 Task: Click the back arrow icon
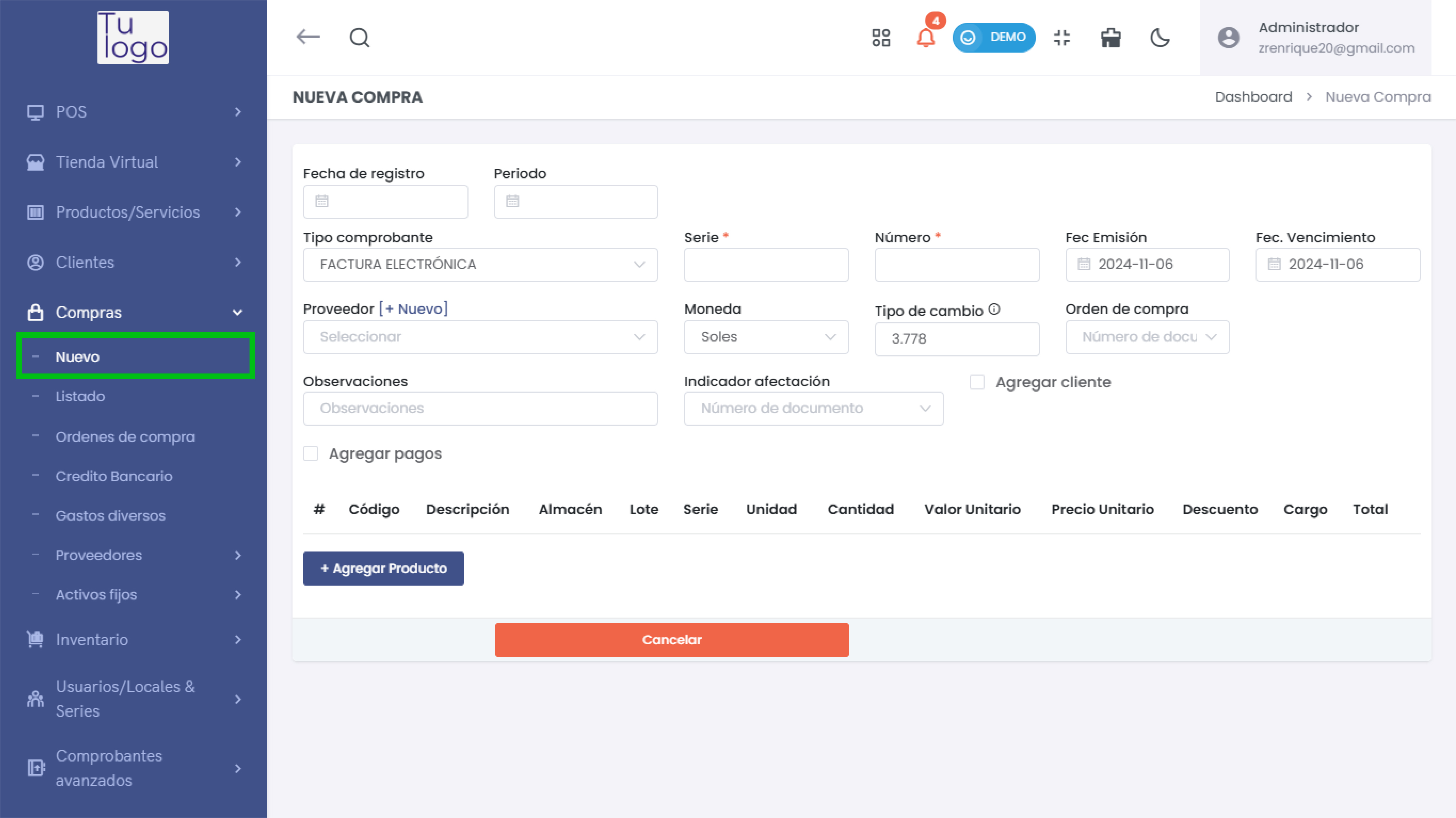[308, 37]
